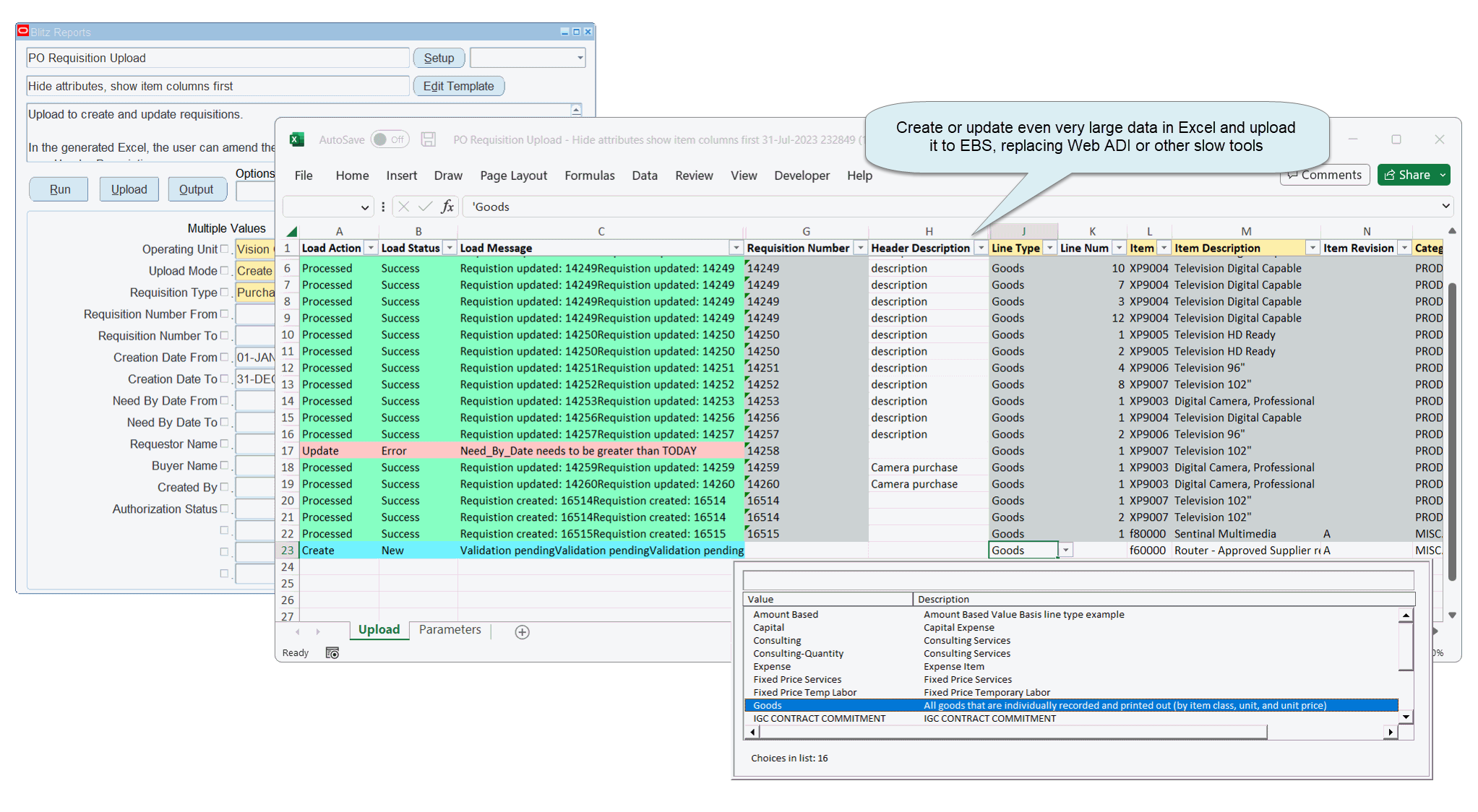Image resolution: width=1478 pixels, height=812 pixels.
Task: Click the Oracle icon in Blitz Reports title
Action: click(23, 30)
